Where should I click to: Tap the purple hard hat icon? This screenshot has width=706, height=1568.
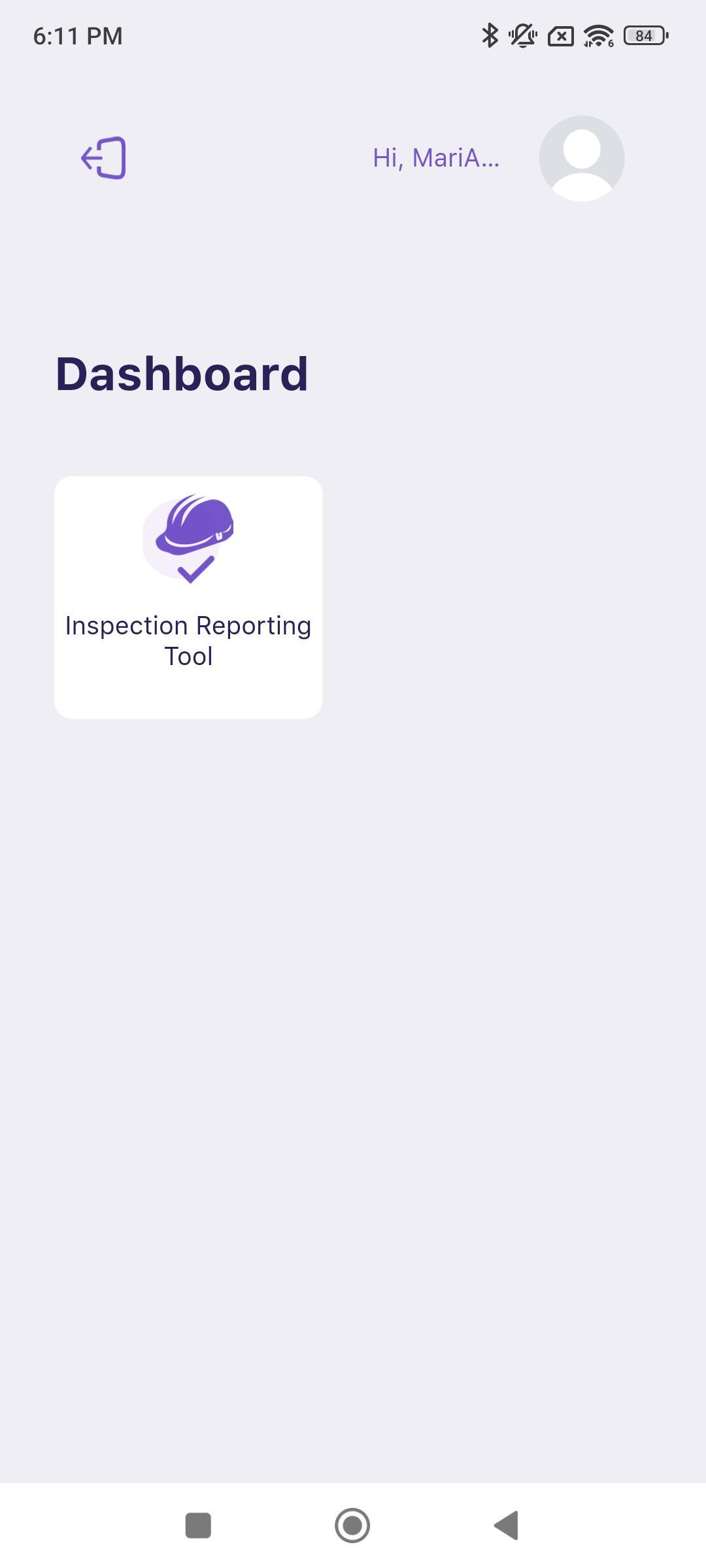point(195,525)
